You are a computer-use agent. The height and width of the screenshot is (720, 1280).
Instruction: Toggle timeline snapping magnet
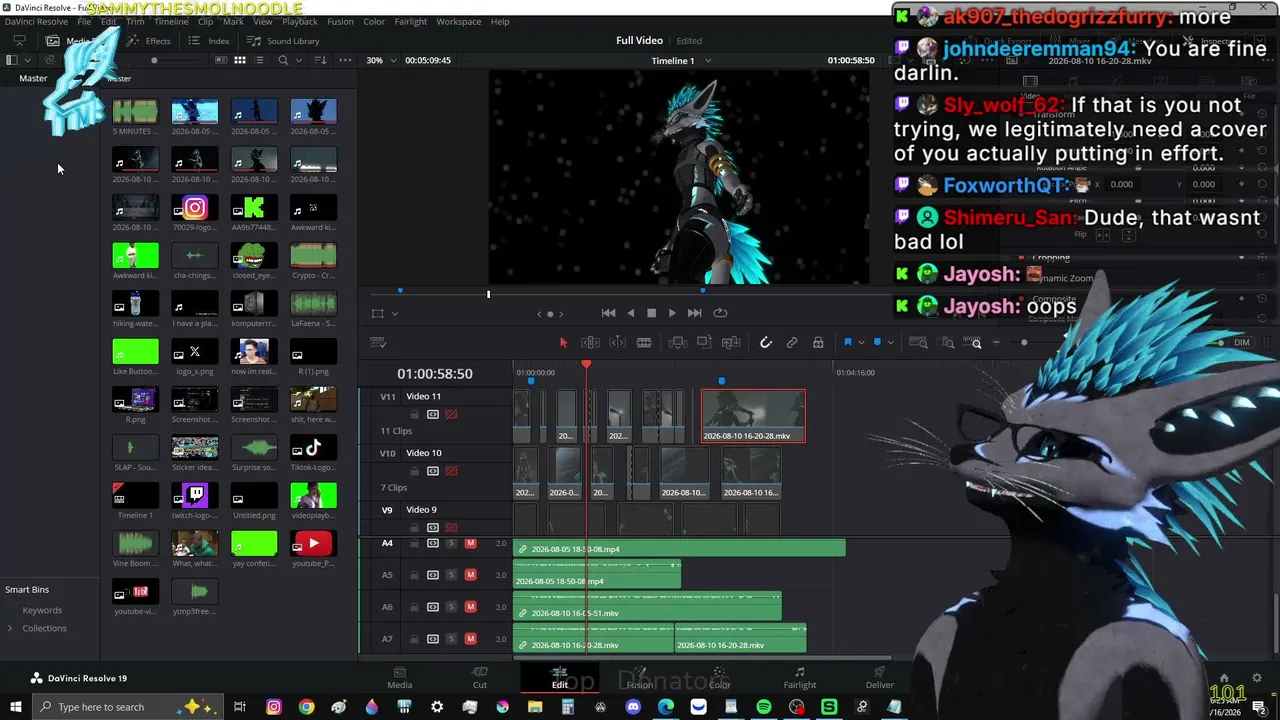[x=766, y=342]
